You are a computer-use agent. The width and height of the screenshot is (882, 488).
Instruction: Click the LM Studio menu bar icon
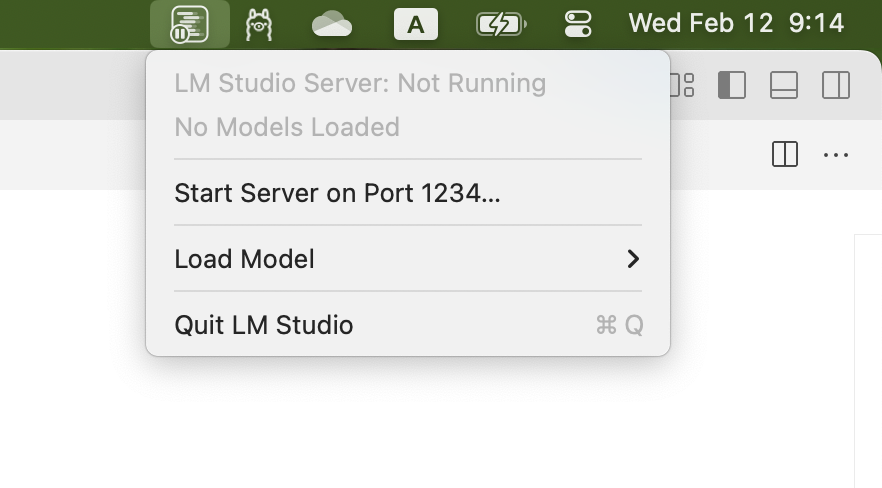click(x=190, y=23)
